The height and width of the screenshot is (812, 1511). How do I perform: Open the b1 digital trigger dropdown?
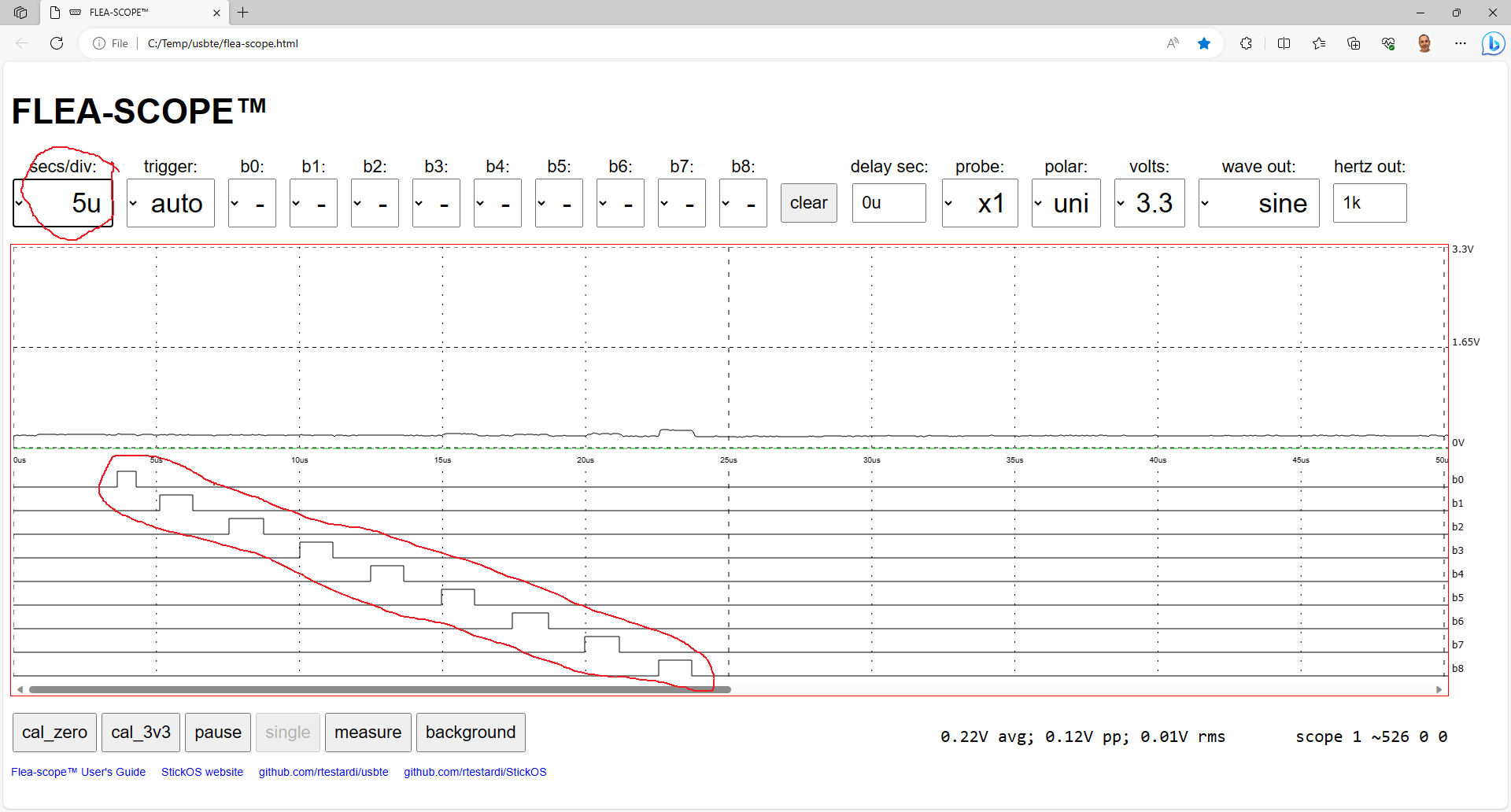coord(313,203)
